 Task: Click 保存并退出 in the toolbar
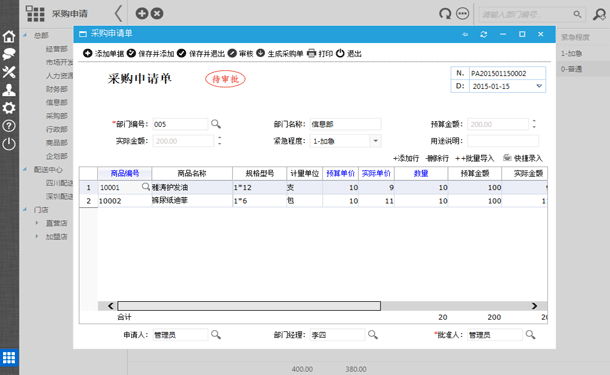click(x=201, y=53)
